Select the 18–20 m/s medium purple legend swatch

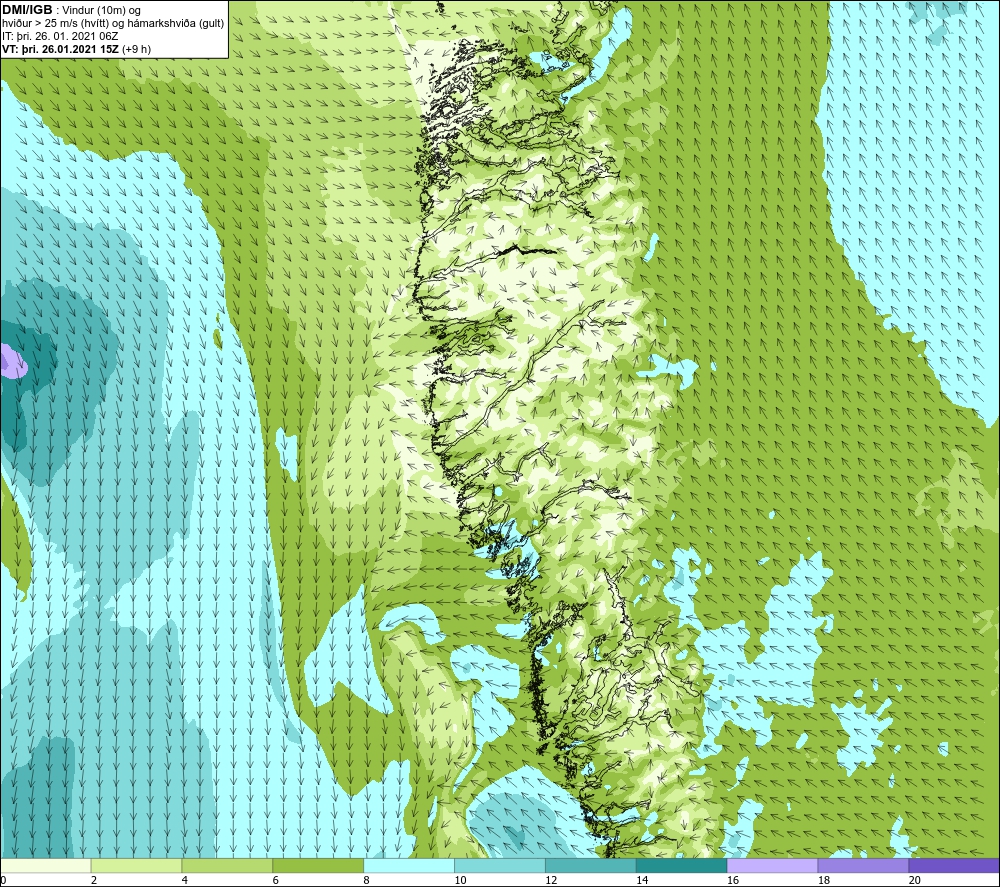tap(863, 866)
